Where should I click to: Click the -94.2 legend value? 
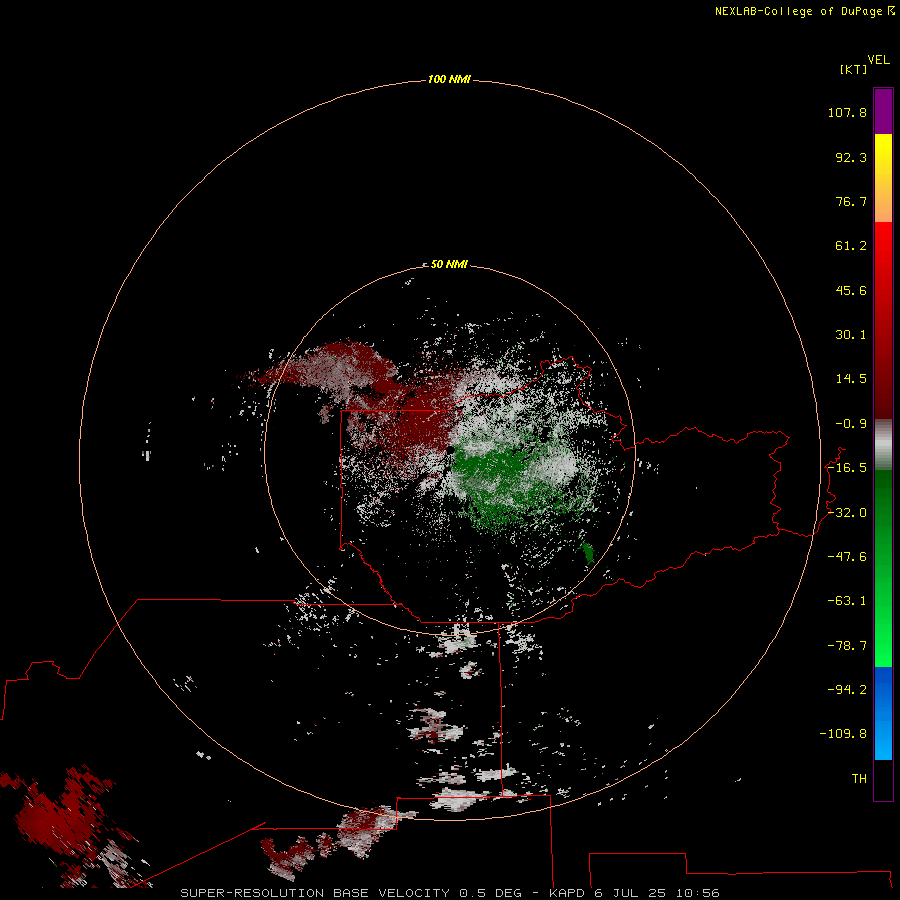[x=847, y=690]
